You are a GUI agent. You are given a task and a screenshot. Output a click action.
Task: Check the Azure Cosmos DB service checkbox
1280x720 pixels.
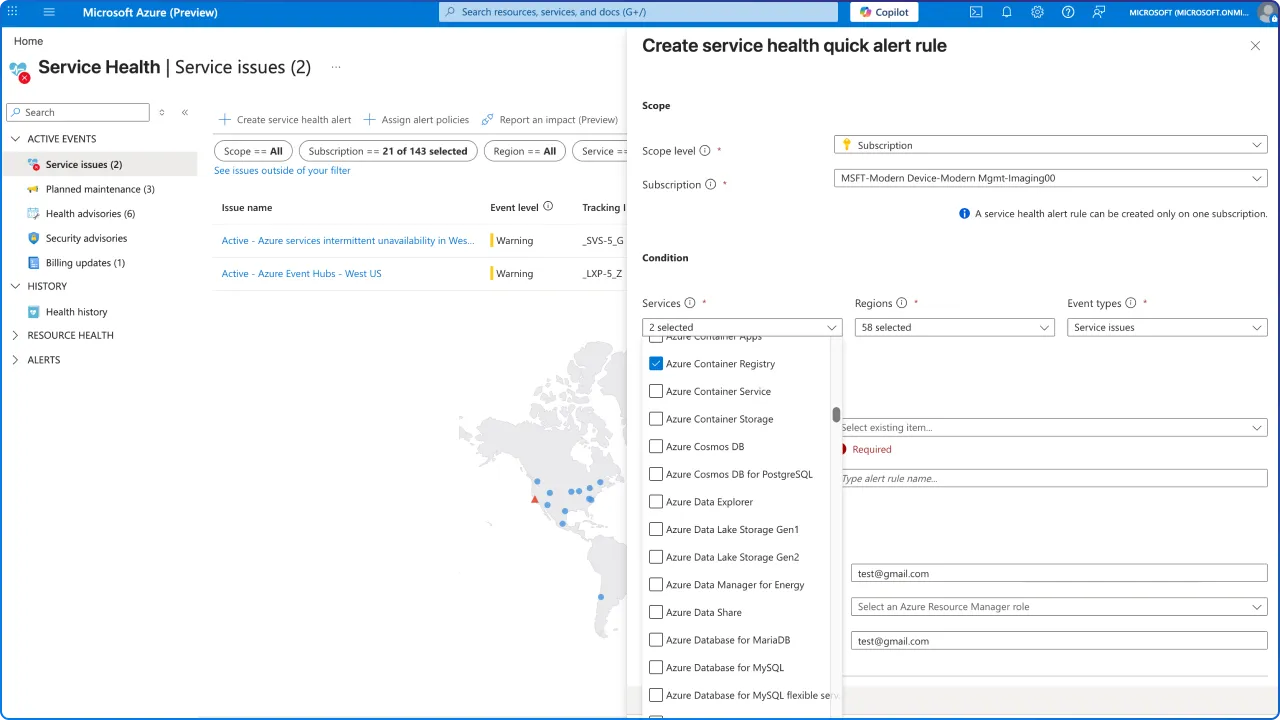tap(655, 446)
